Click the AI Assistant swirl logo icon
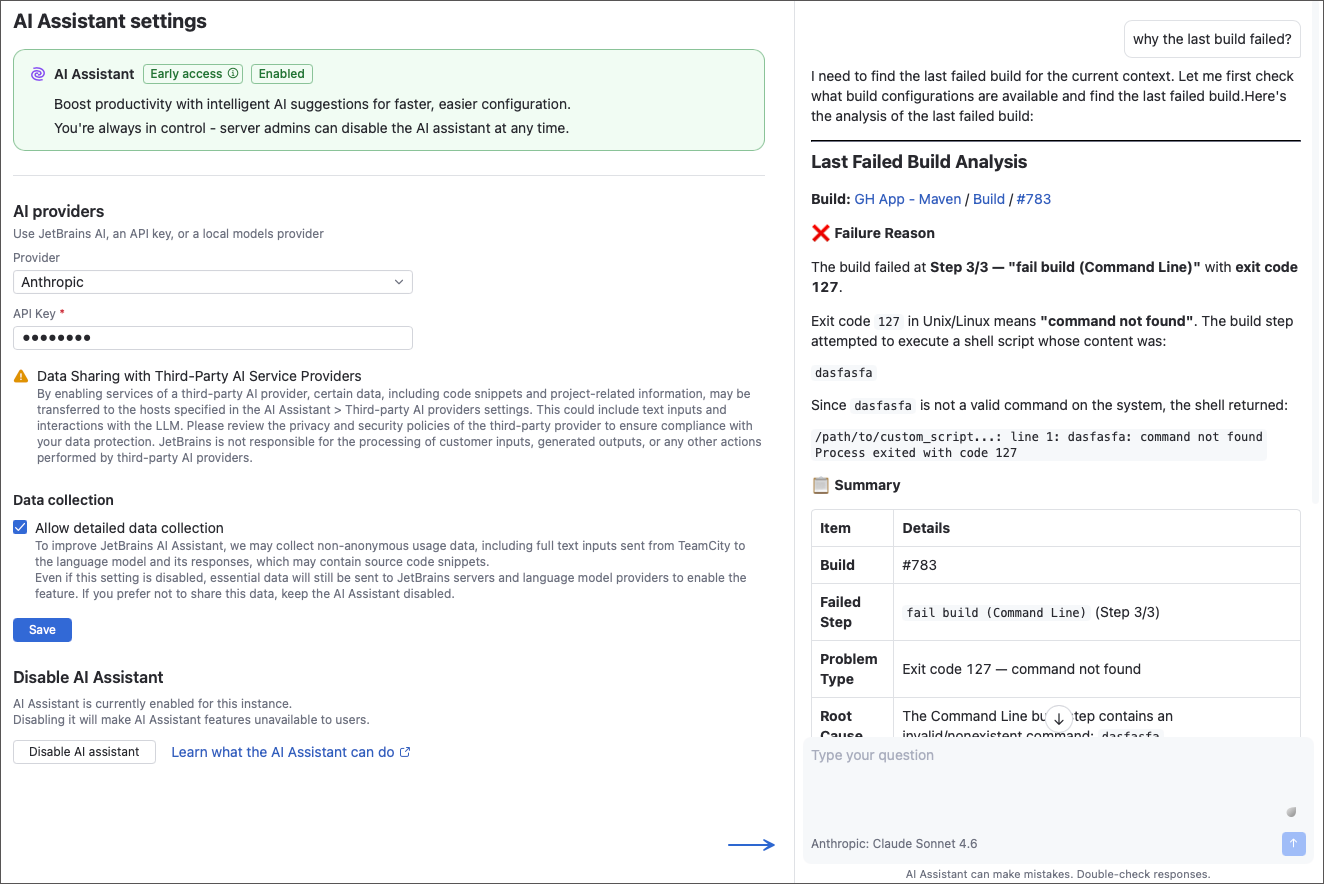 pyautogui.click(x=38, y=74)
